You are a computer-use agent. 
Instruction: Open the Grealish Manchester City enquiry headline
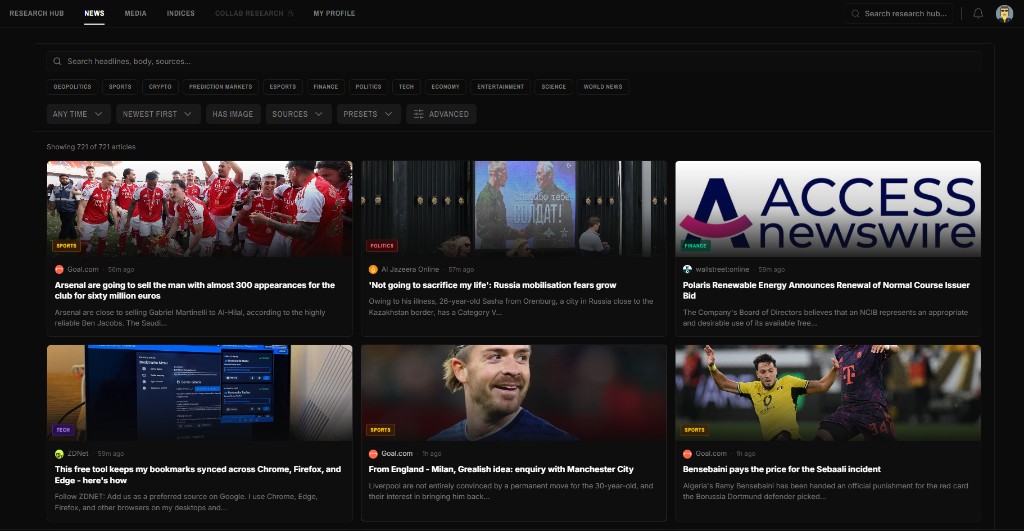(x=501, y=469)
